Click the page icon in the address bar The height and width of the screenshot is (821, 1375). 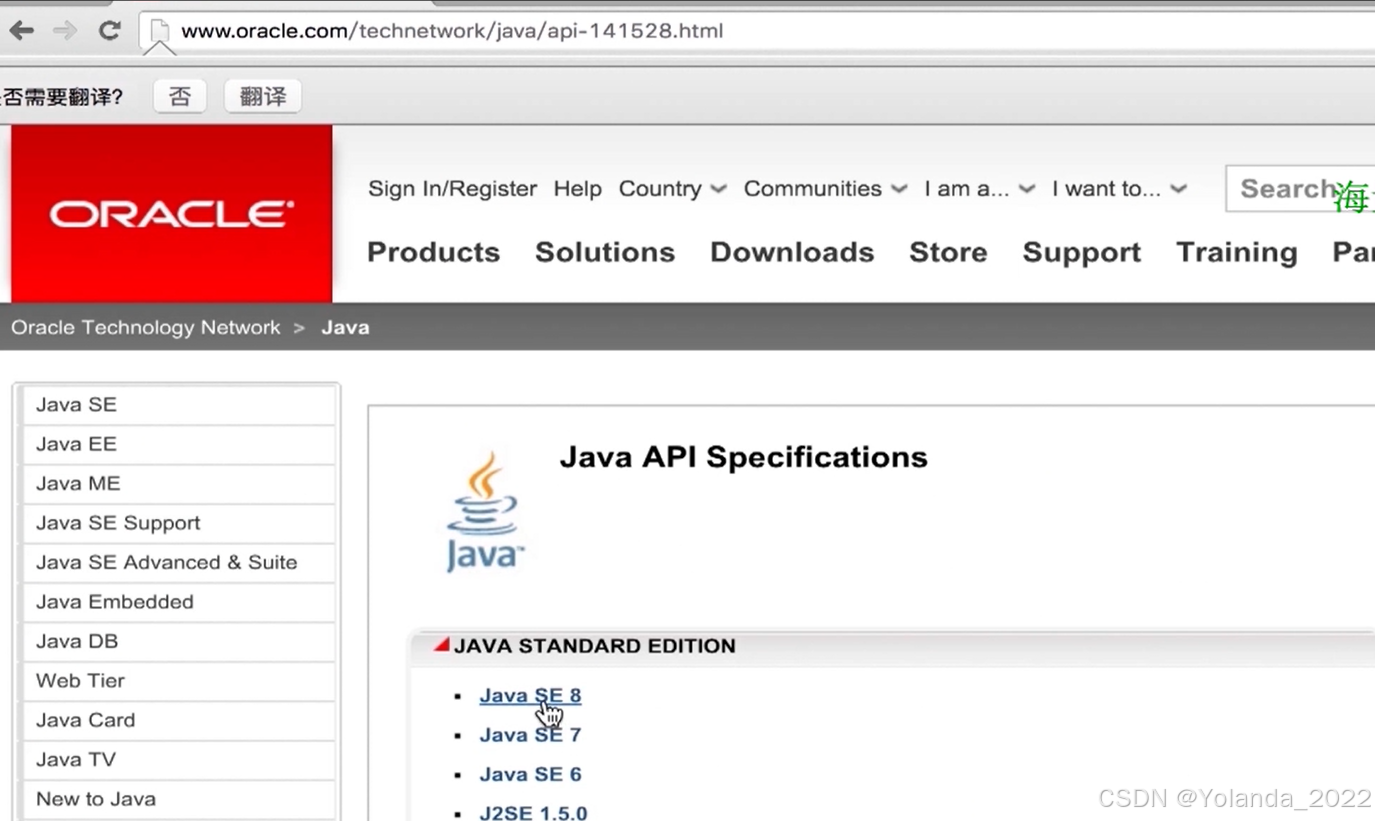(159, 31)
